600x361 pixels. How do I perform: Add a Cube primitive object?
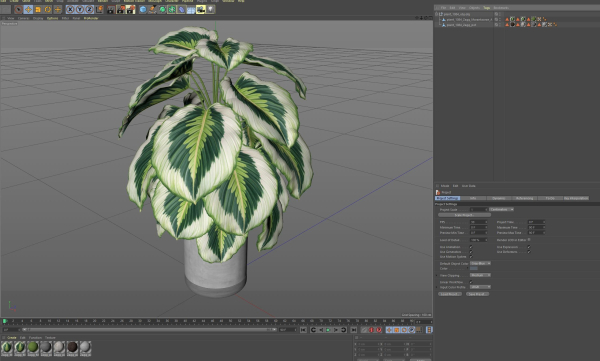143,10
